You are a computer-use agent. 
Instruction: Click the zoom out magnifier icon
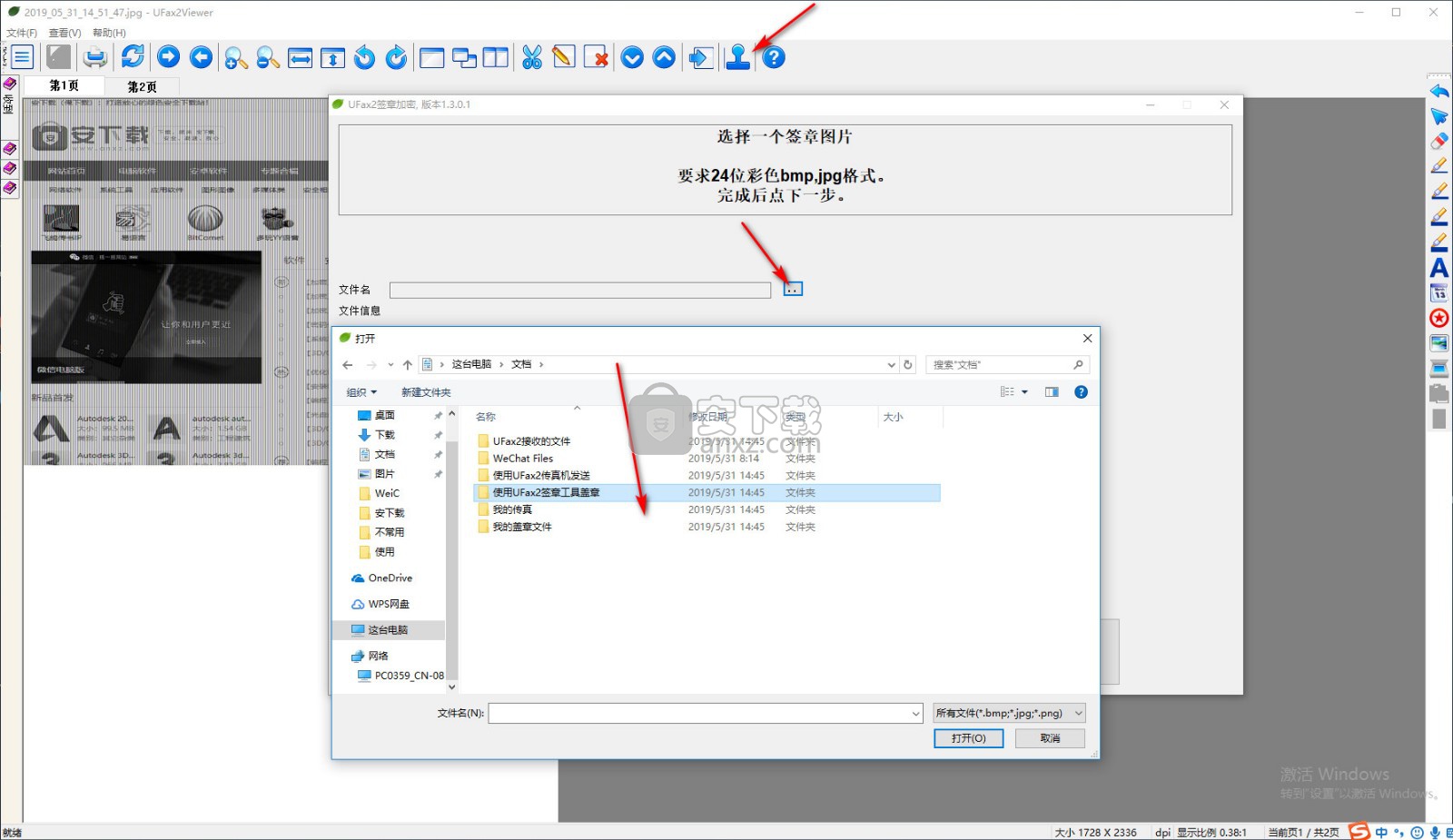[x=267, y=57]
